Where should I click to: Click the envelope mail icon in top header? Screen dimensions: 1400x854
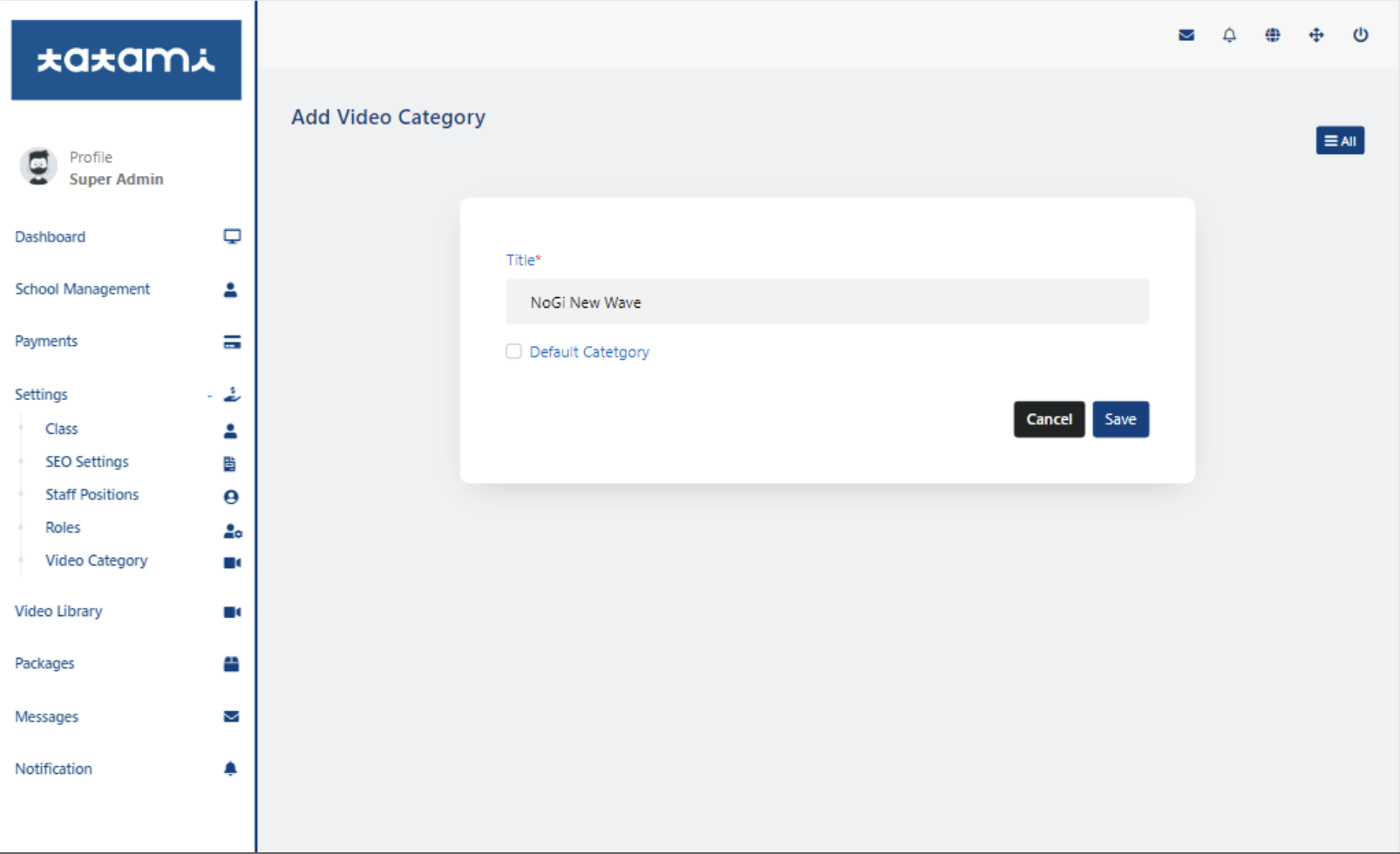[x=1186, y=35]
